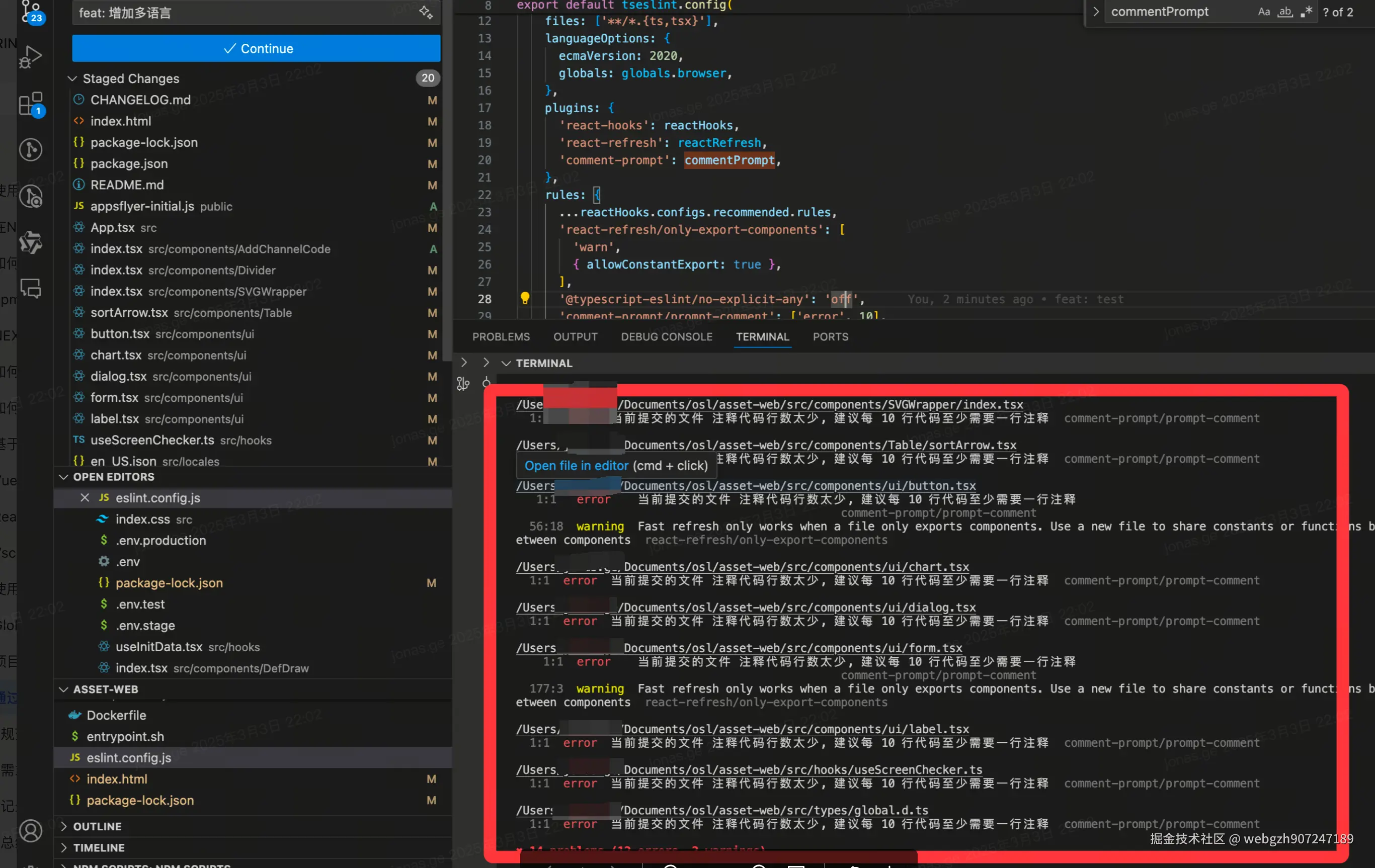The width and height of the screenshot is (1375, 868).
Task: Close eslint.config.js in Open Editors
Action: 85,498
